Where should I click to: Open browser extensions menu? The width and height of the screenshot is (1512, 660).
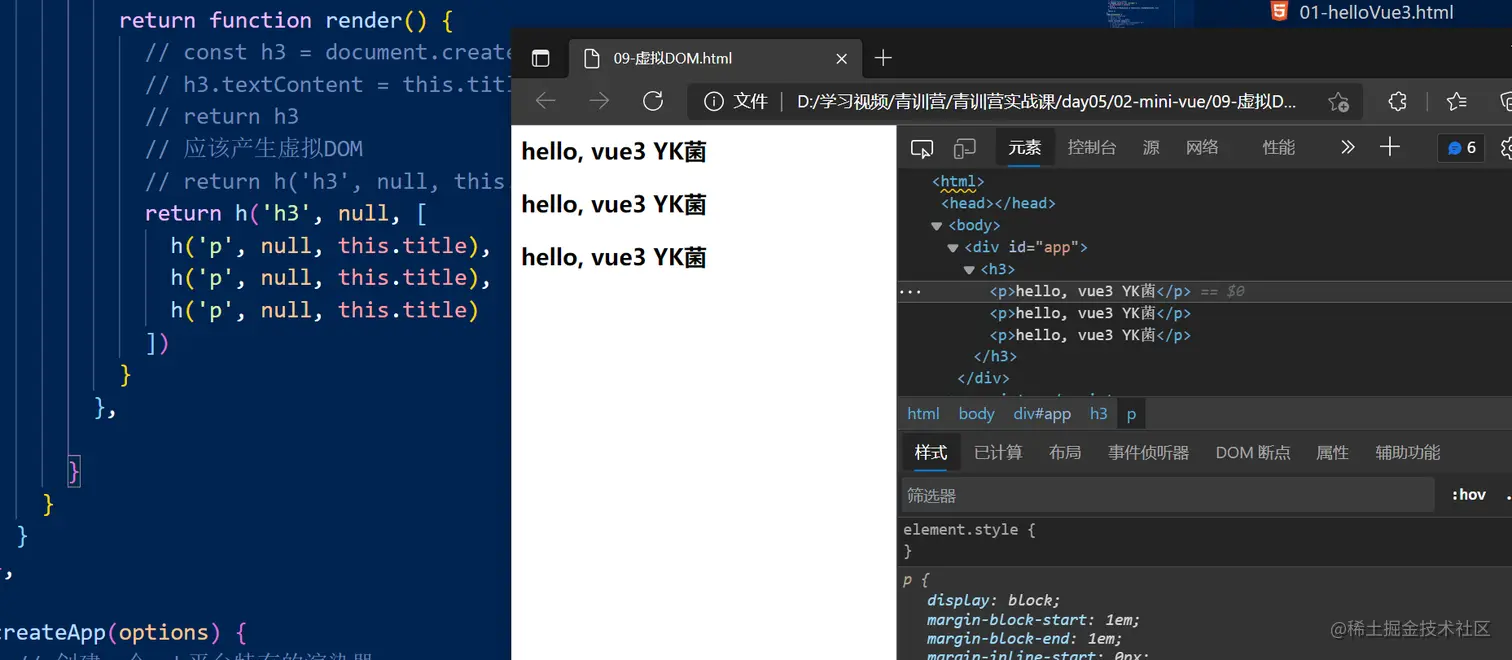pyautogui.click(x=1398, y=101)
